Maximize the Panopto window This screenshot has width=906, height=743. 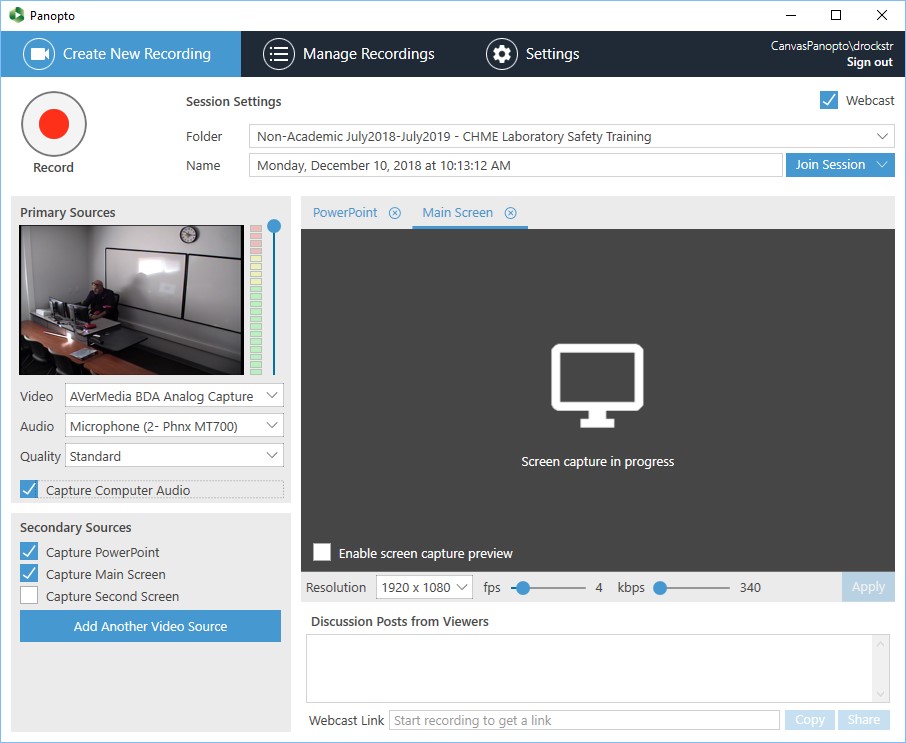pos(836,15)
